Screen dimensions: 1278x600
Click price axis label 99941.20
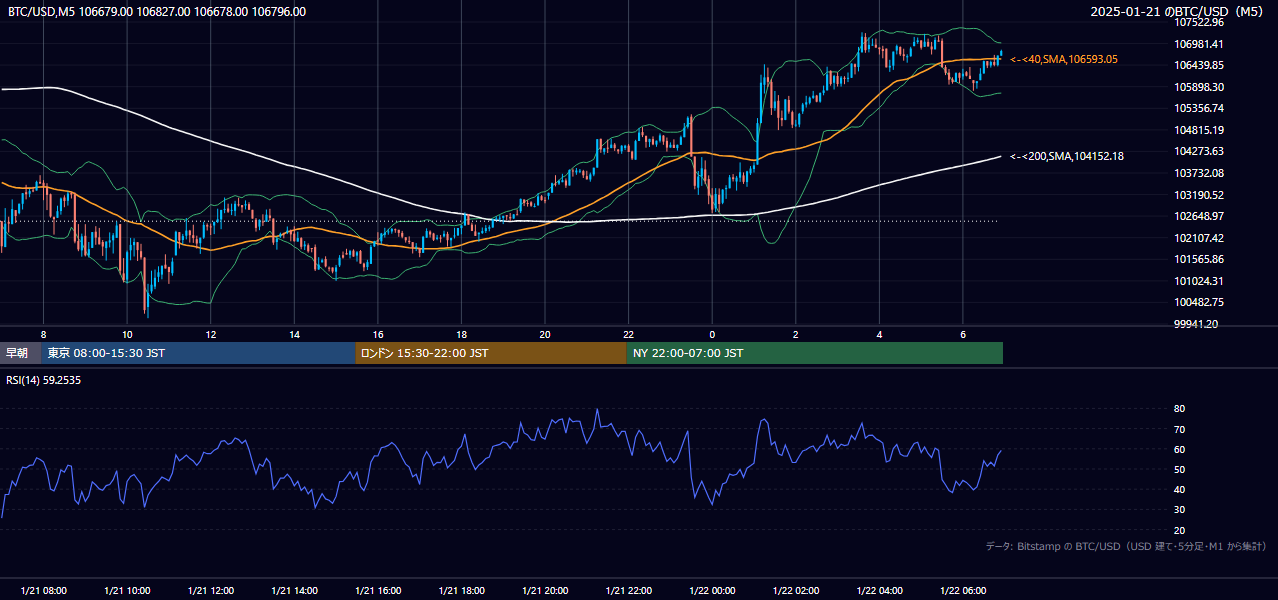coord(1196,324)
